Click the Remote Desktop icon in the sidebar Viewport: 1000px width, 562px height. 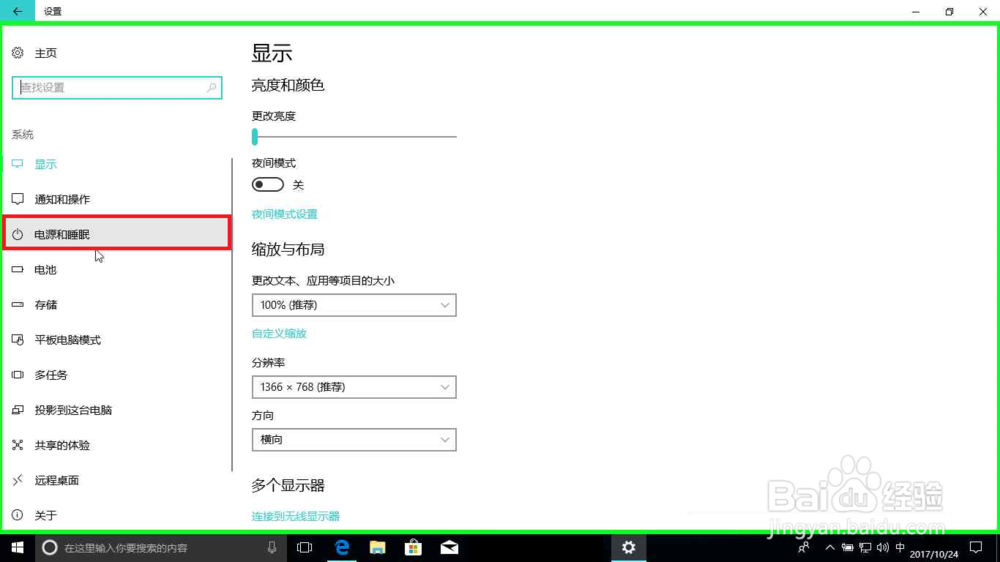coord(18,480)
